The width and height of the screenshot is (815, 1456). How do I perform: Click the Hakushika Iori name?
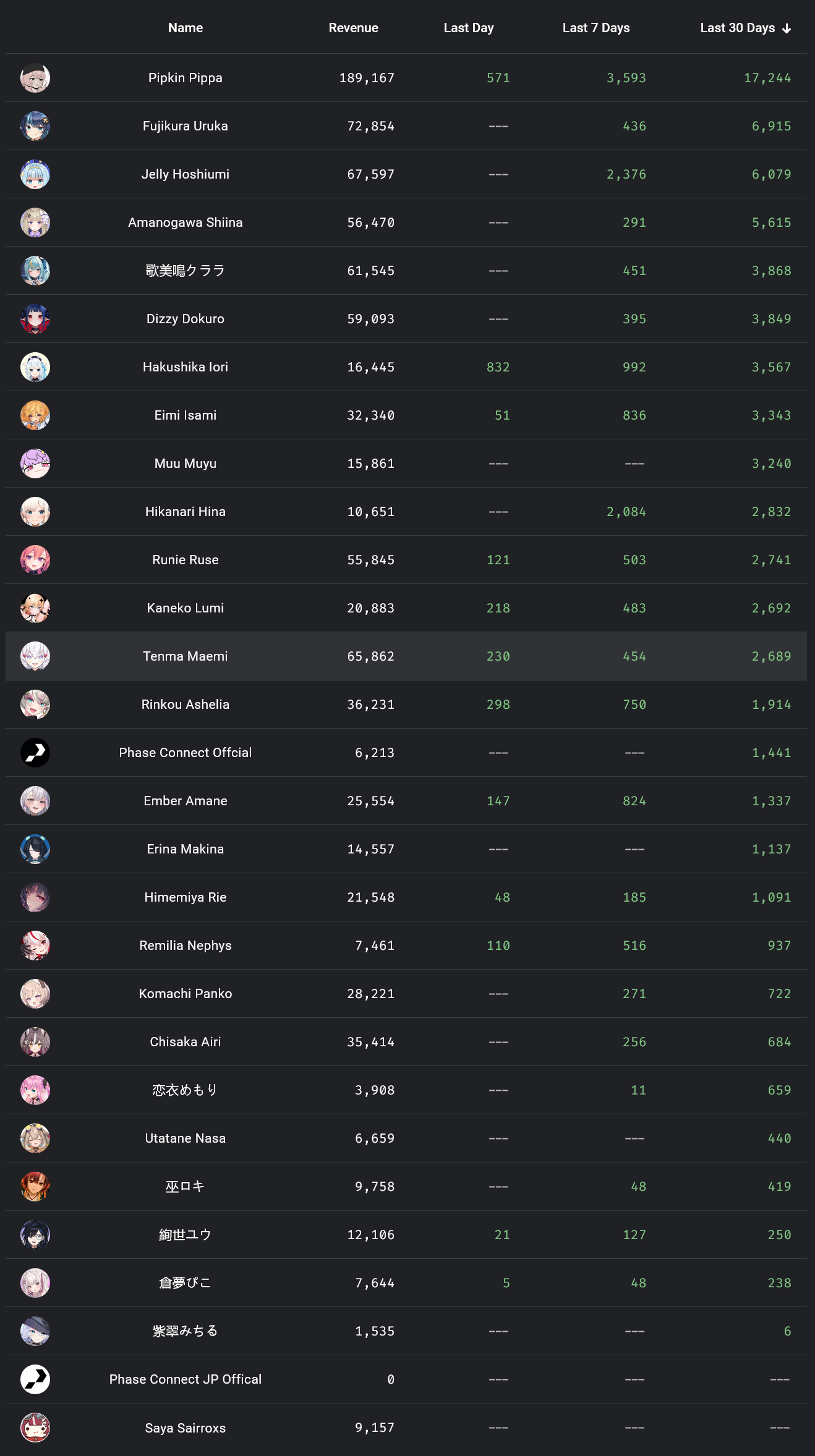[186, 367]
